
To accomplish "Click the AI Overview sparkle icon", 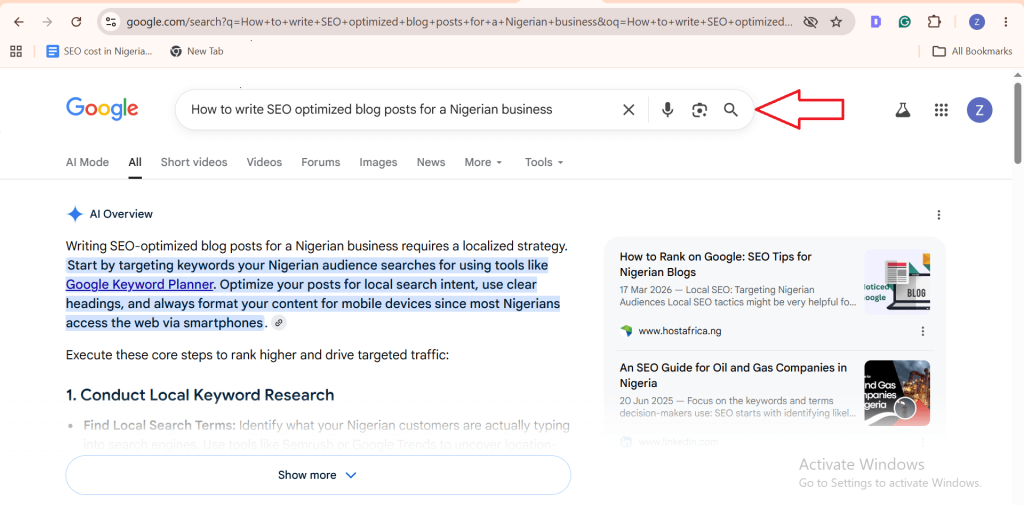I will pyautogui.click(x=75, y=214).
